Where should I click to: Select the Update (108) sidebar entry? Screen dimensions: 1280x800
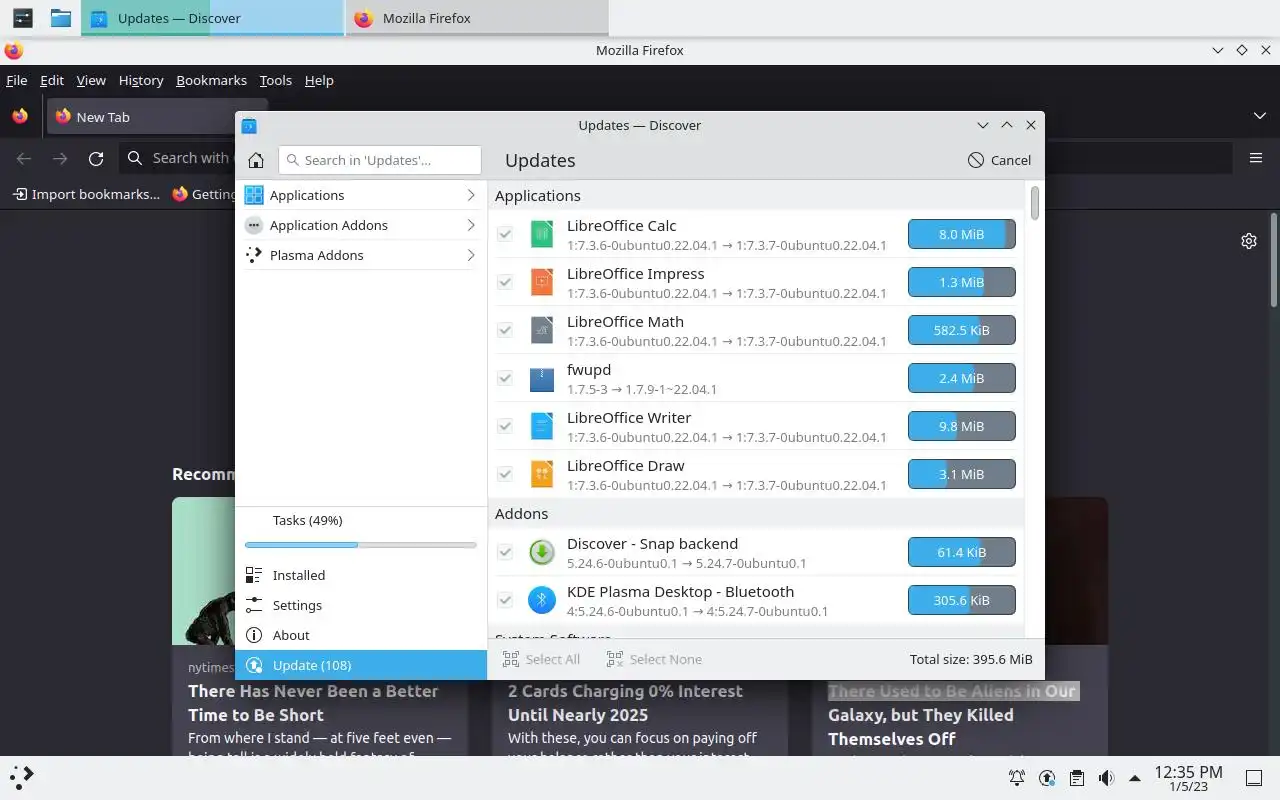[x=361, y=665]
